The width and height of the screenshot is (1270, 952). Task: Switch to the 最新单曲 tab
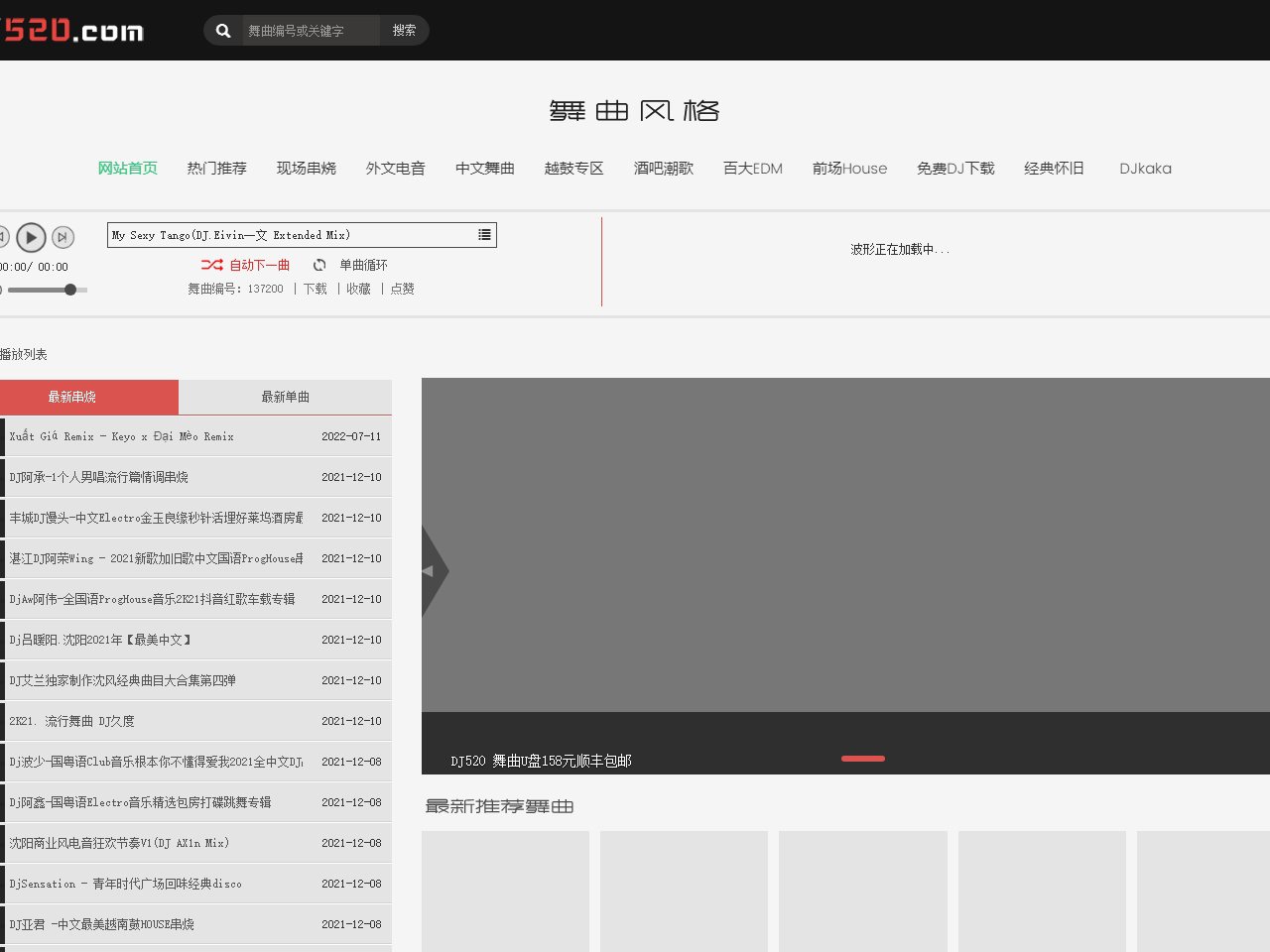[285, 397]
